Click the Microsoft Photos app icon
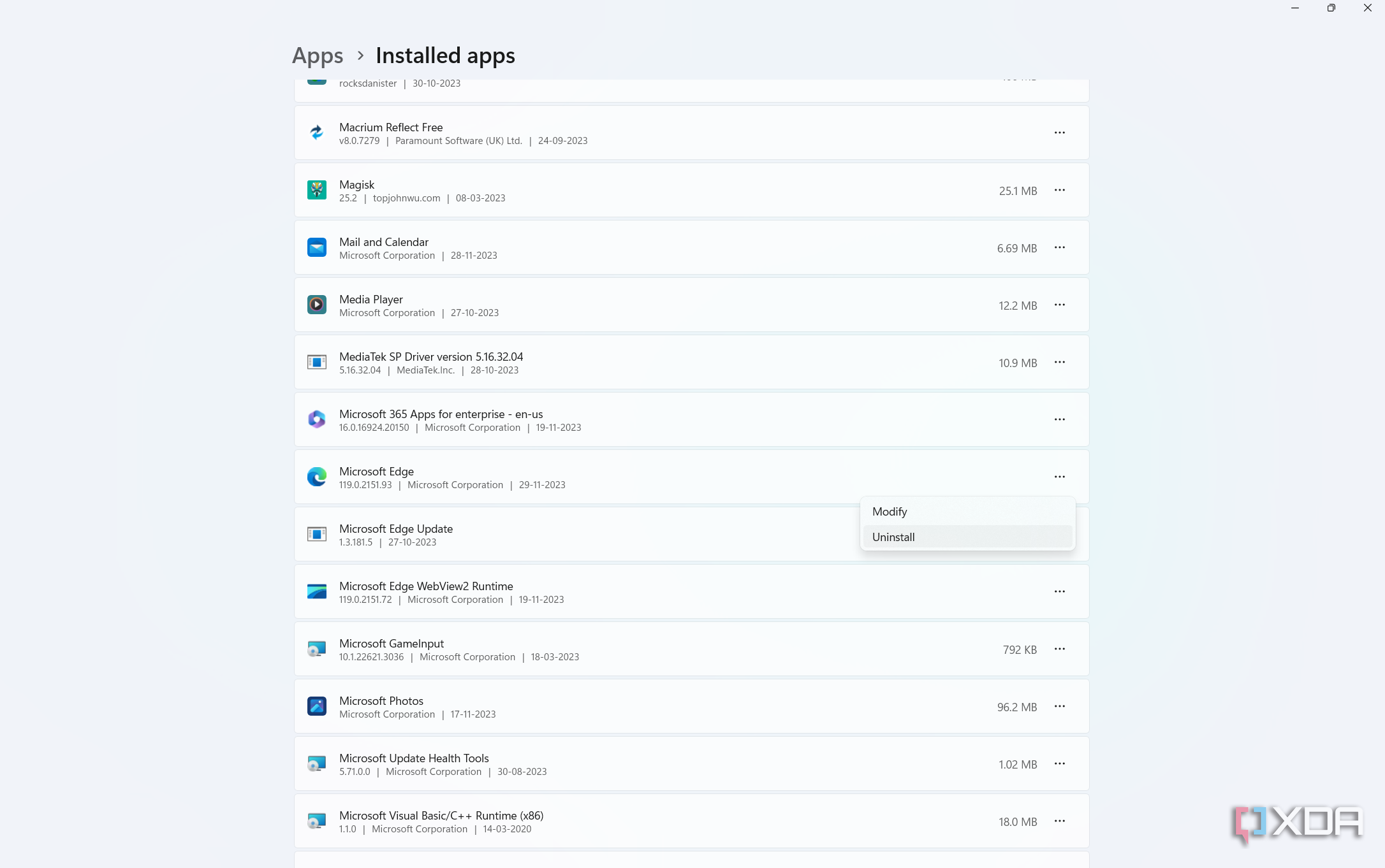 tap(317, 706)
